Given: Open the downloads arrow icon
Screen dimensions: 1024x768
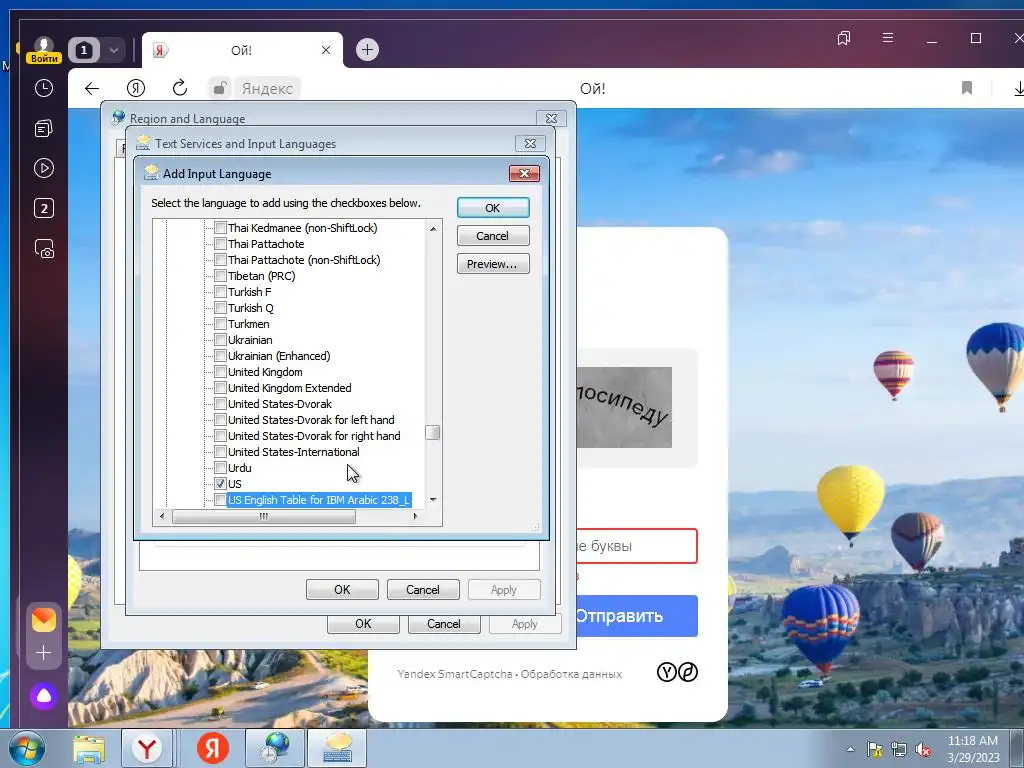Looking at the screenshot, I should tap(1018, 88).
